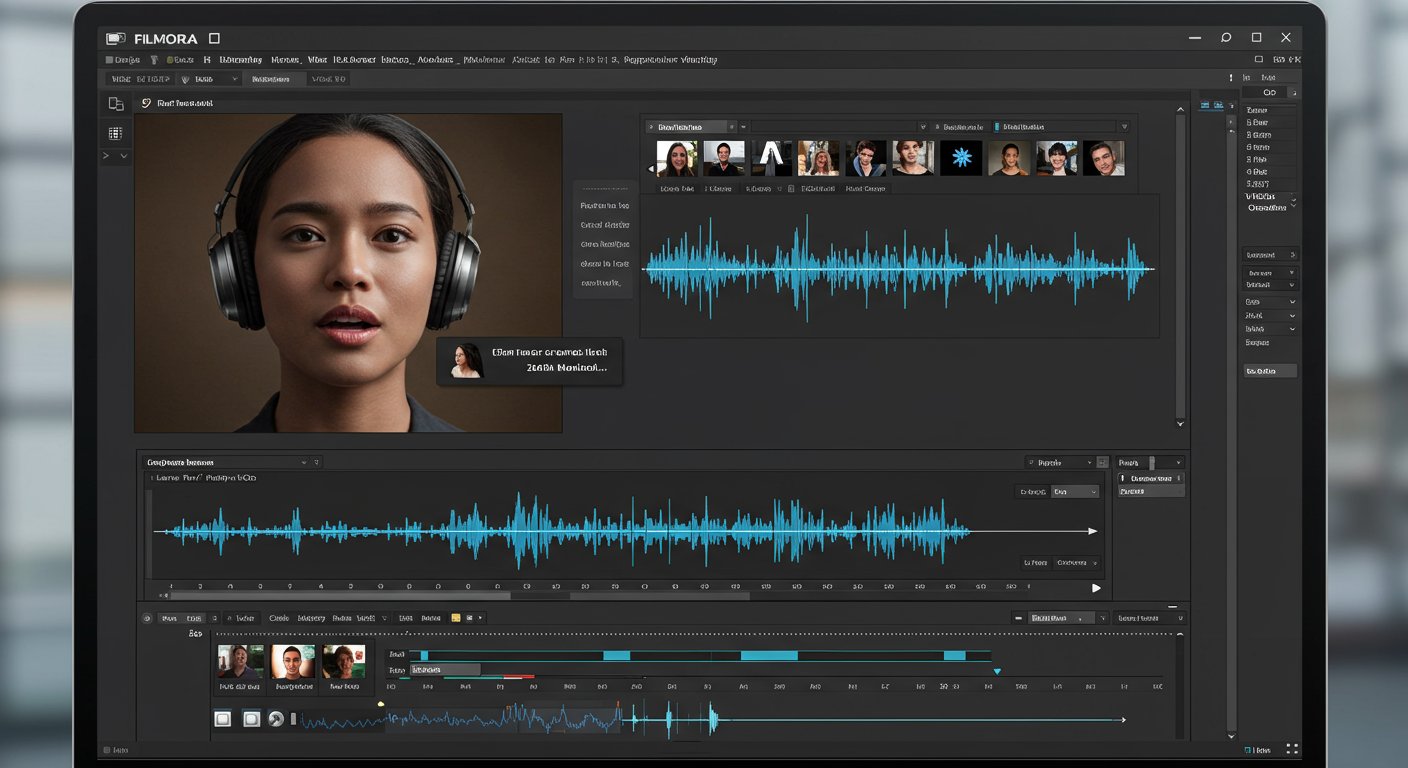Click the teal playhead marker on the timeline
The height and width of the screenshot is (768, 1408).
click(997, 671)
